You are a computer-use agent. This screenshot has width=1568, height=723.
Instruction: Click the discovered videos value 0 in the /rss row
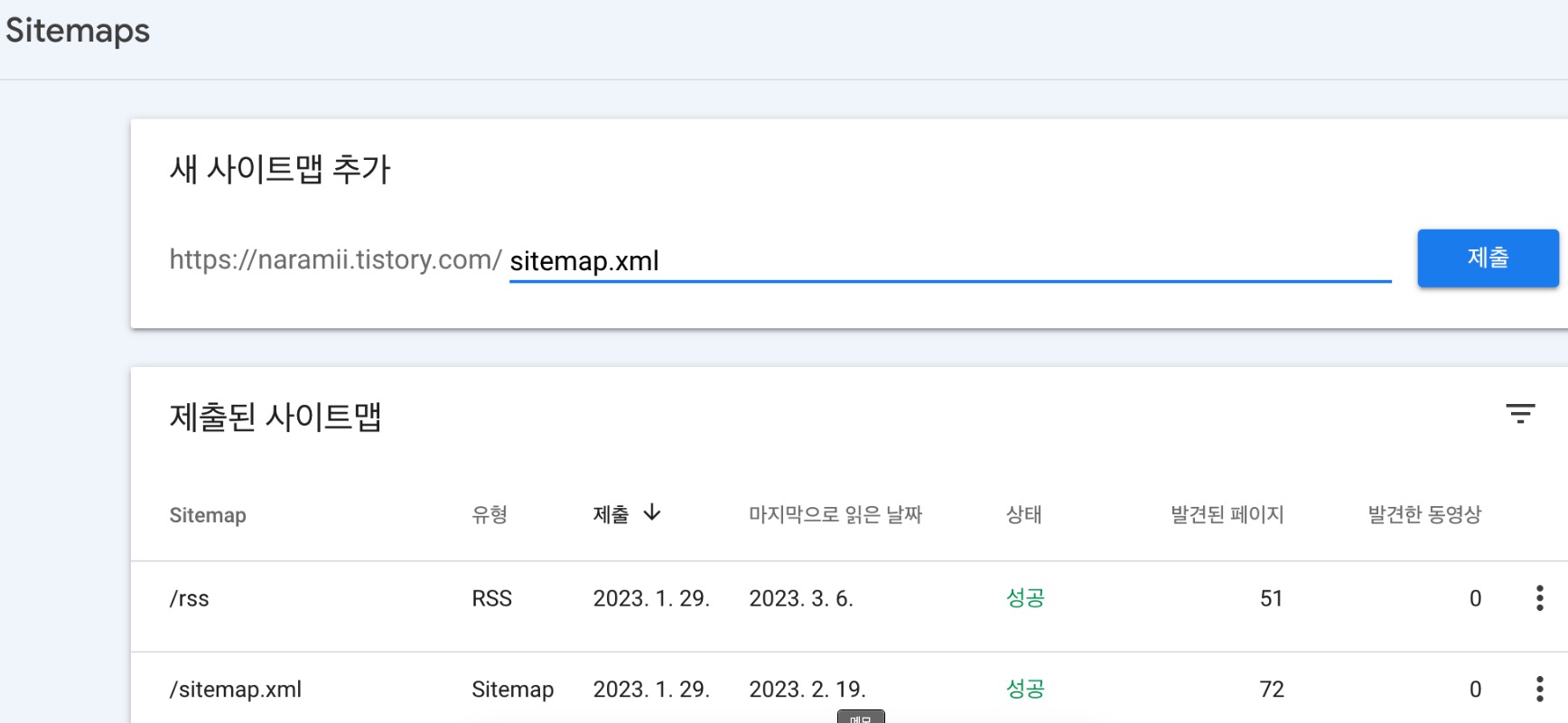[1475, 598]
